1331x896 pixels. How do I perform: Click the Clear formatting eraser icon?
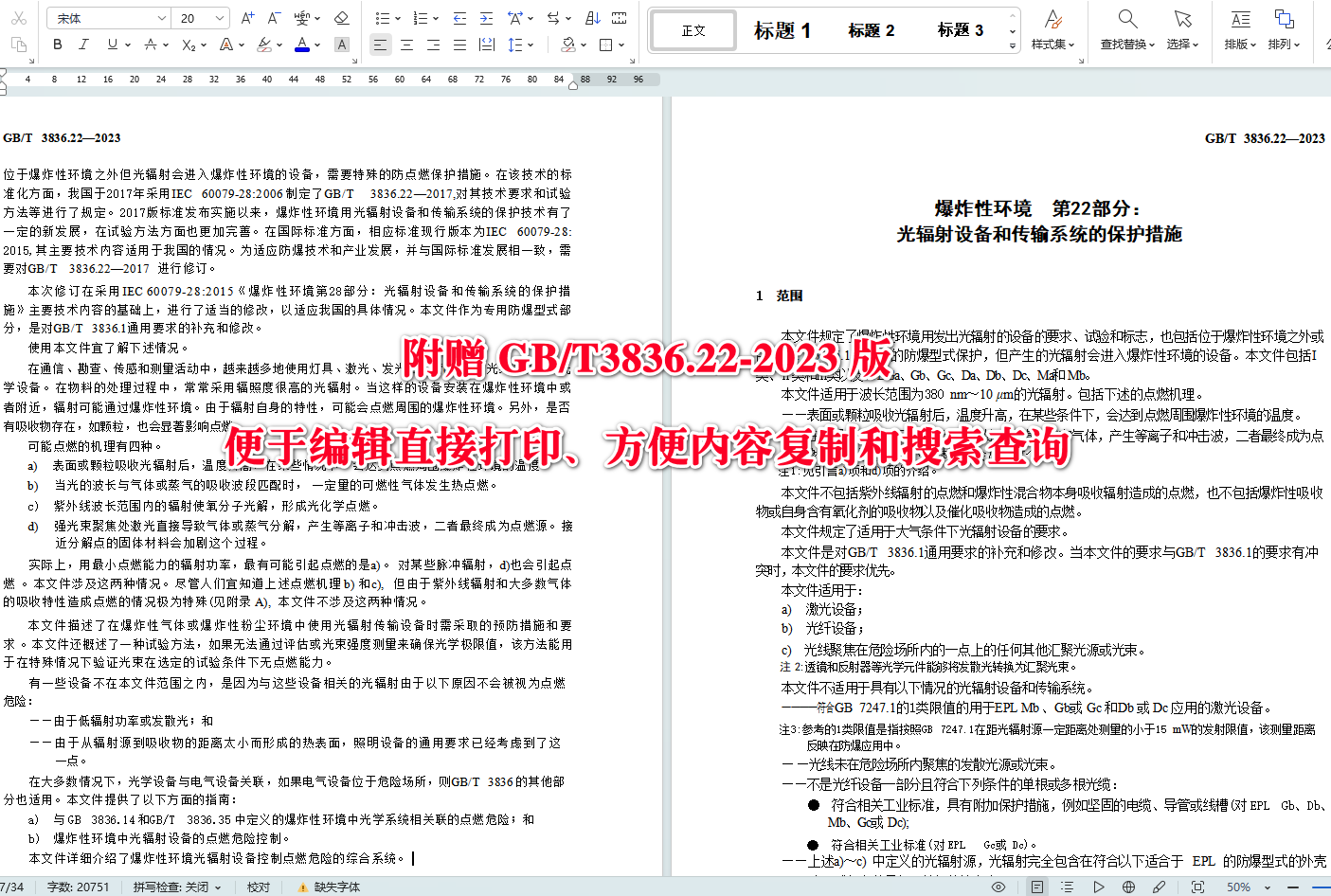[342, 18]
